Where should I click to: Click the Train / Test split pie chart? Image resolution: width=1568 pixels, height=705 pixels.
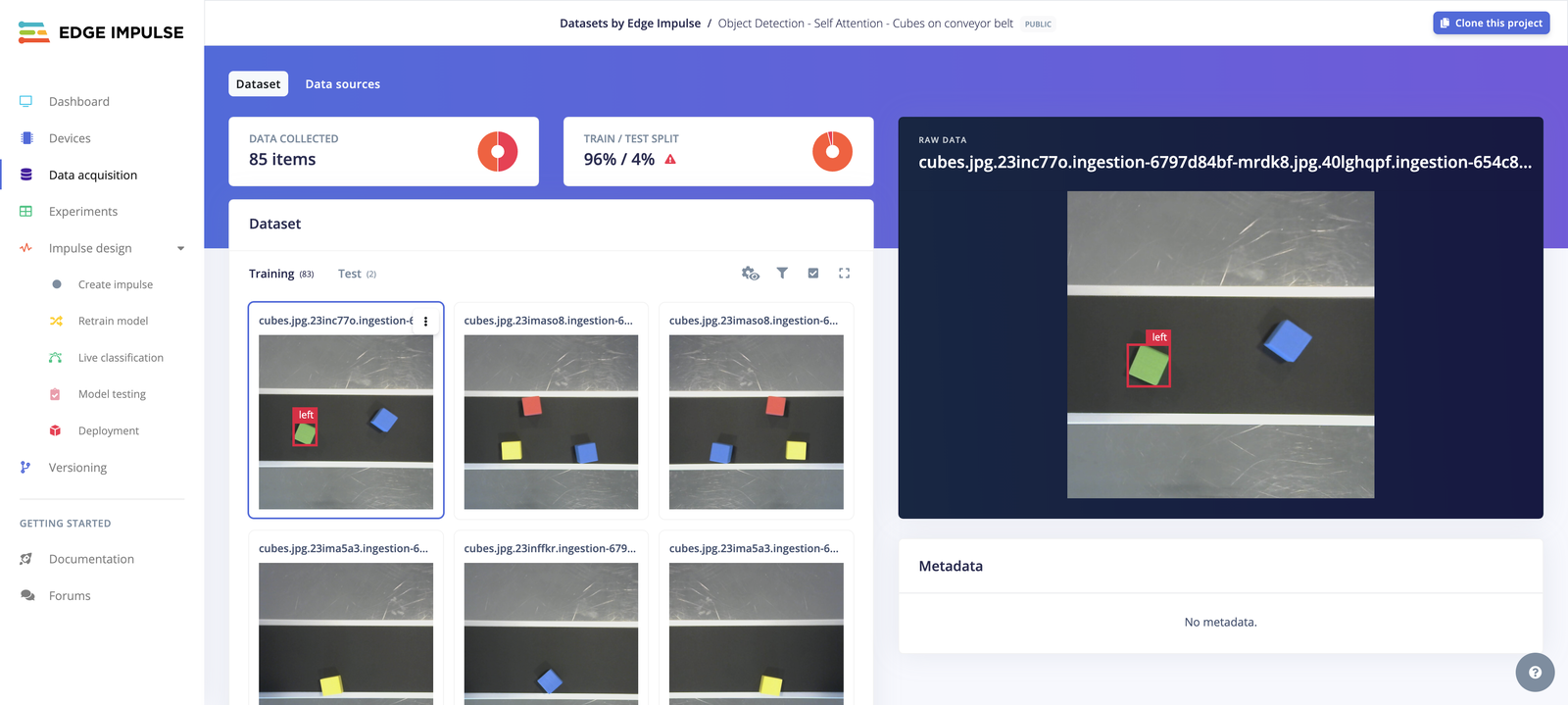(x=832, y=152)
